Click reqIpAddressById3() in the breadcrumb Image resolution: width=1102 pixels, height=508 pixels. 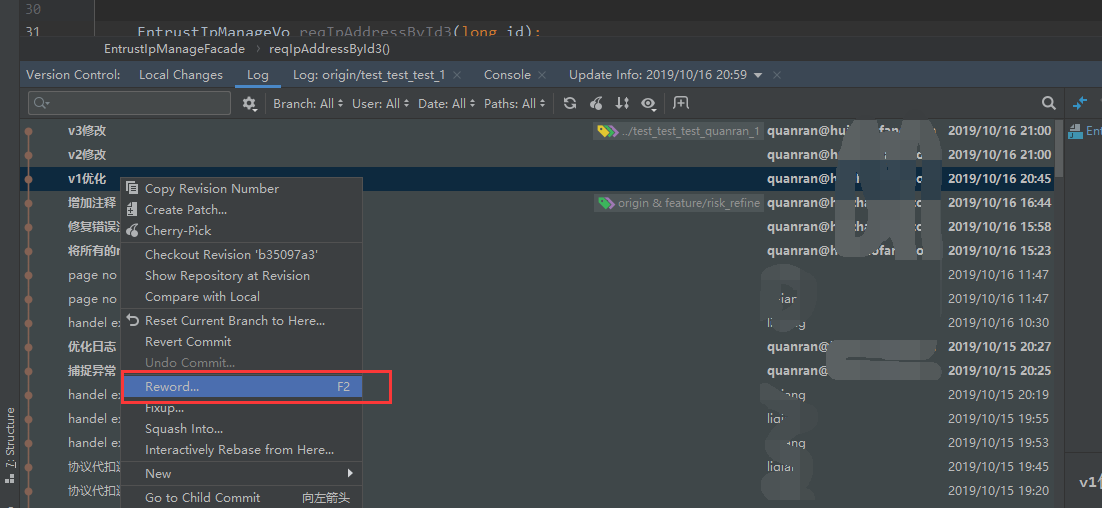coord(329,48)
